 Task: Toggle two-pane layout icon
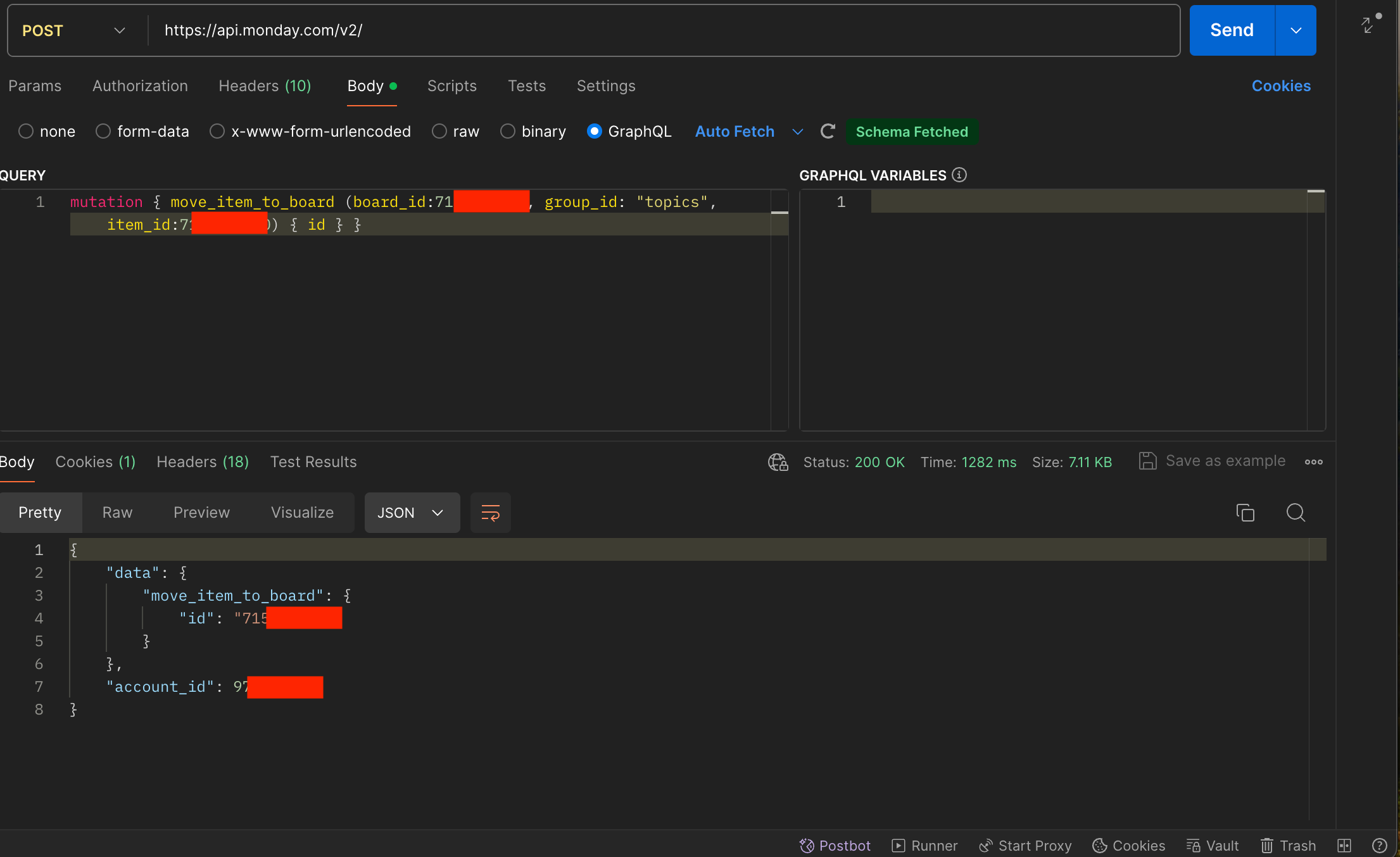tap(1344, 846)
